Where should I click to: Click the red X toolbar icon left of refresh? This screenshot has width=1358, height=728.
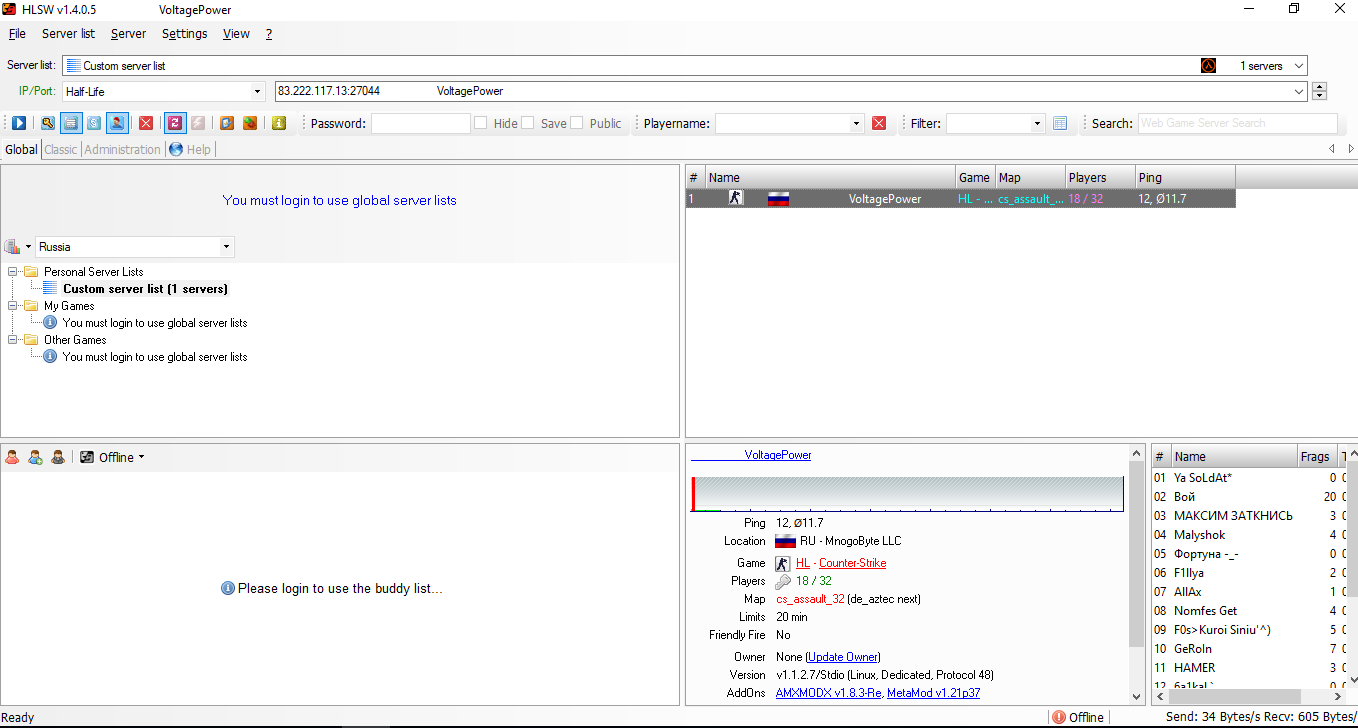pos(146,123)
